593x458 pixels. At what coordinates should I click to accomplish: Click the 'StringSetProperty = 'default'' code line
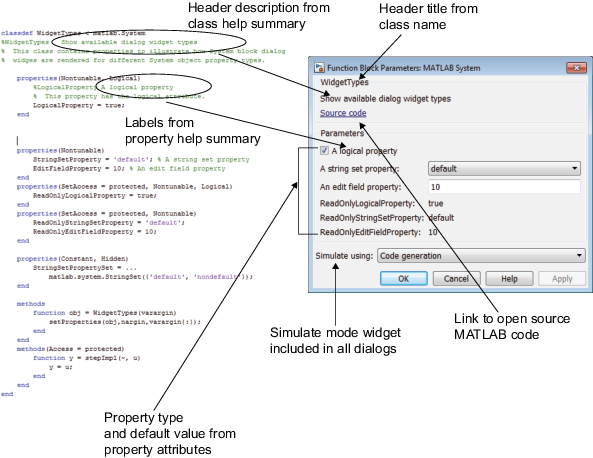[141, 159]
